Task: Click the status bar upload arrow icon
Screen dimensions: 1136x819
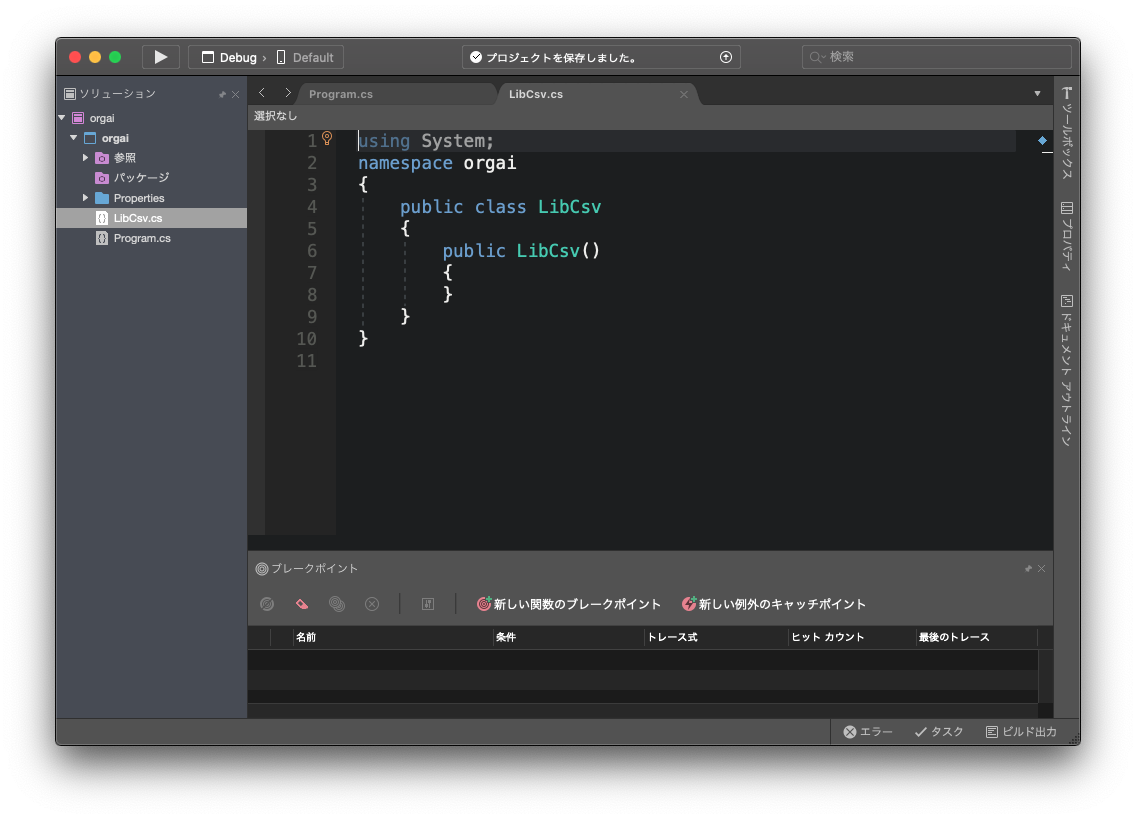Action: (x=726, y=57)
